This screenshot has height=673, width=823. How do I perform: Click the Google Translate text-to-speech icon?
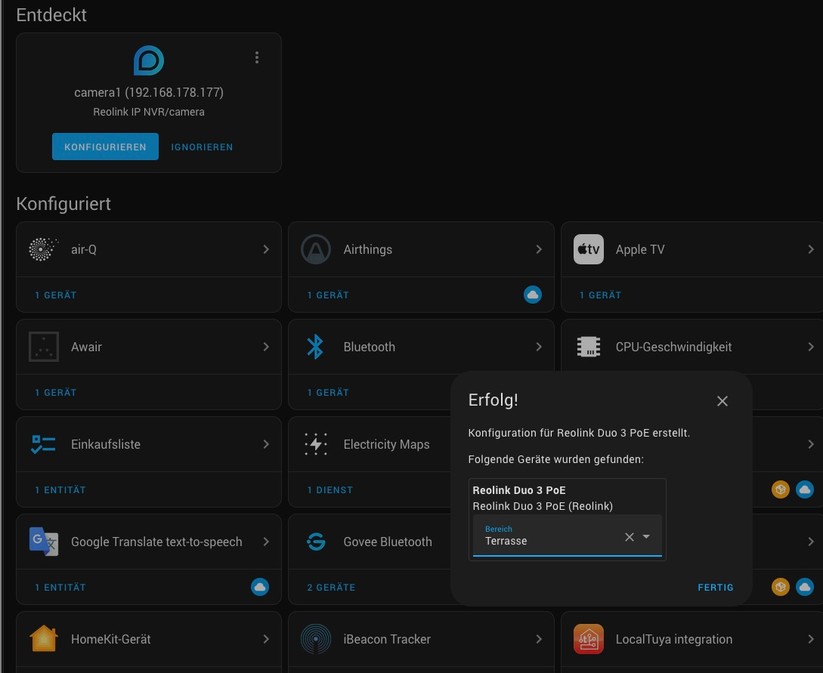coord(42,541)
